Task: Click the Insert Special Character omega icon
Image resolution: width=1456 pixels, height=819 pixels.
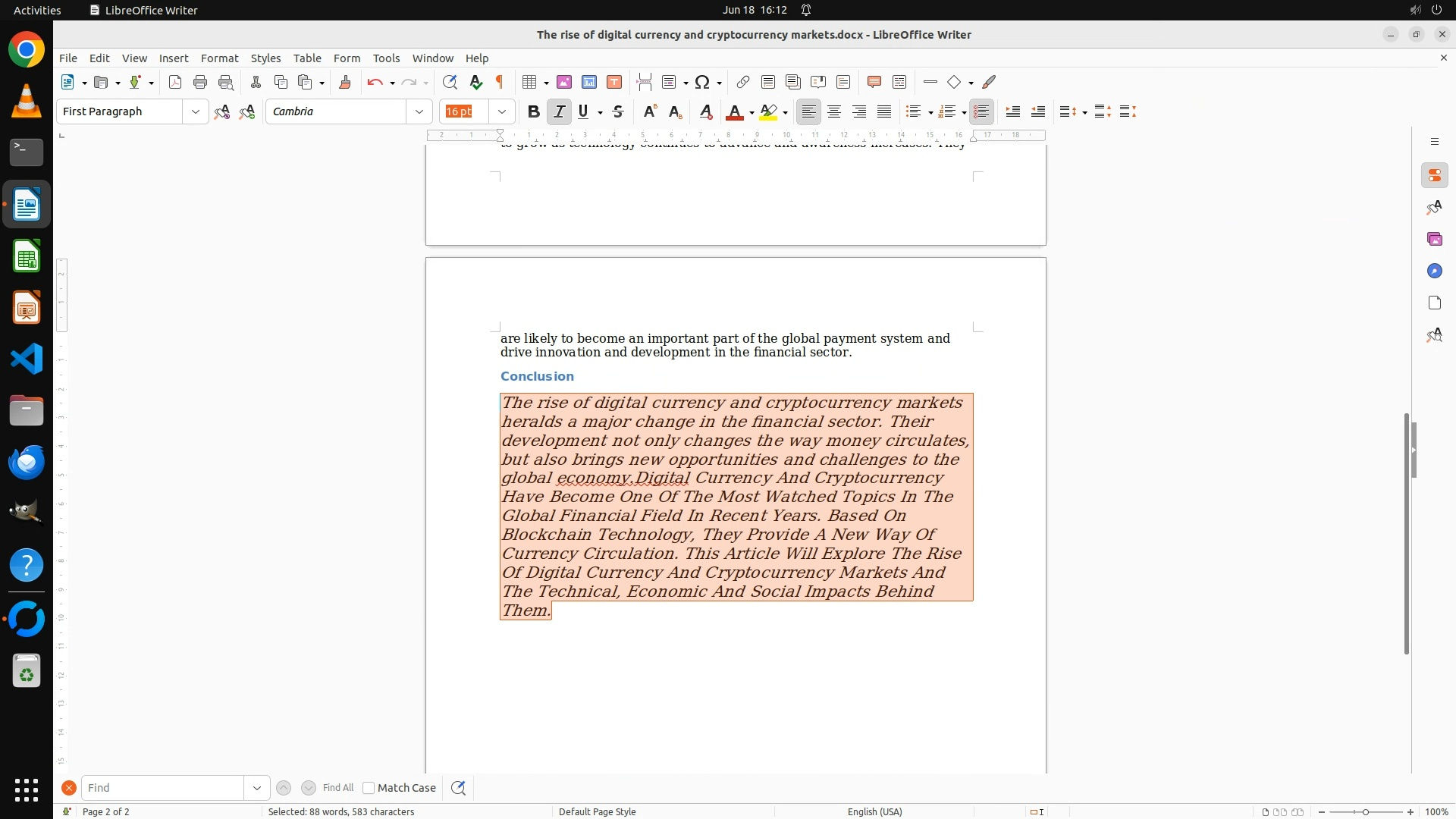Action: coord(702,82)
